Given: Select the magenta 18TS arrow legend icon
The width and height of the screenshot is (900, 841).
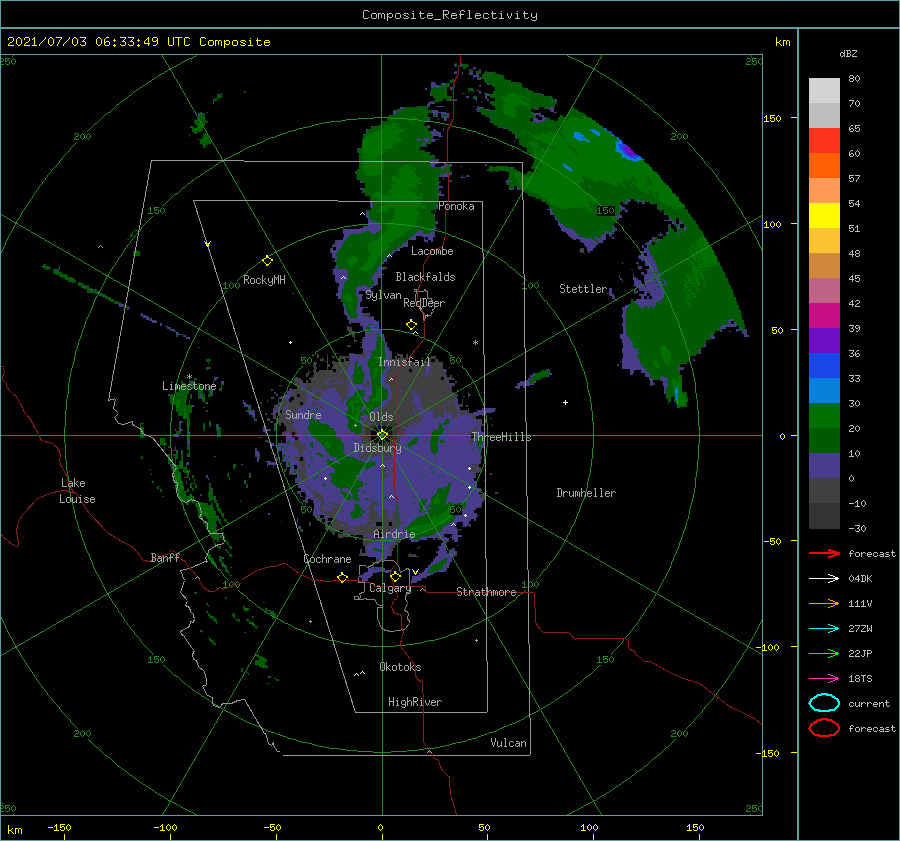Looking at the screenshot, I should (824, 679).
